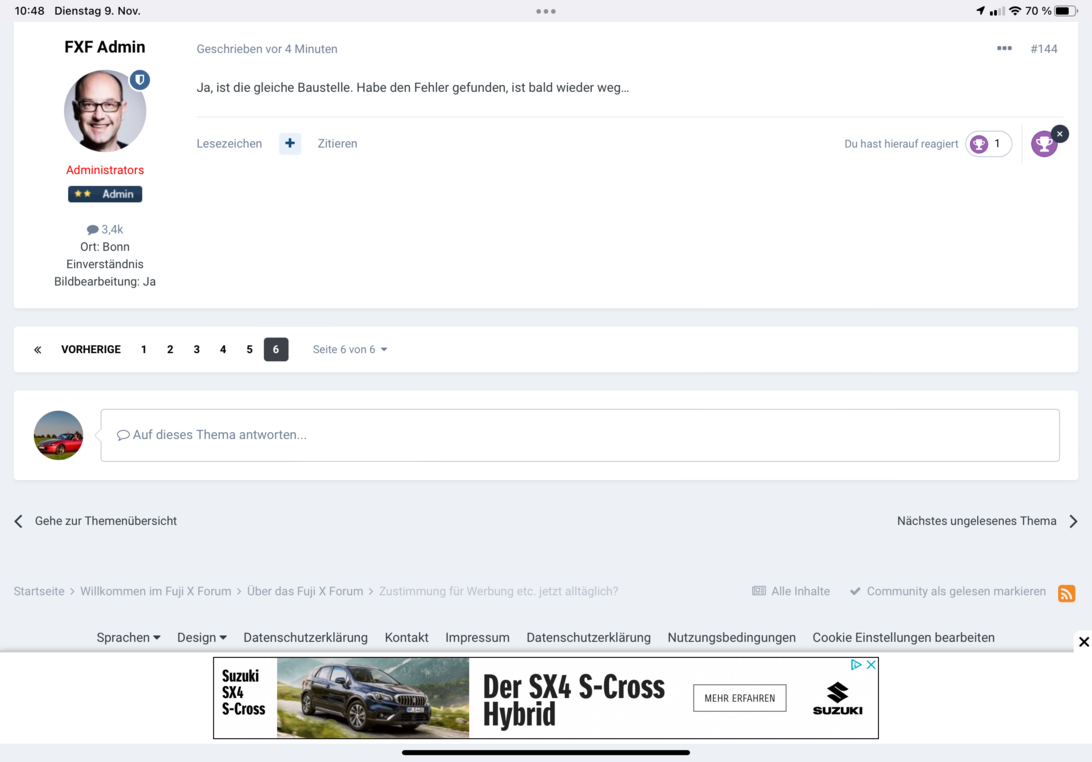Open post options three-dot menu
1092x762 pixels.
click(1004, 49)
